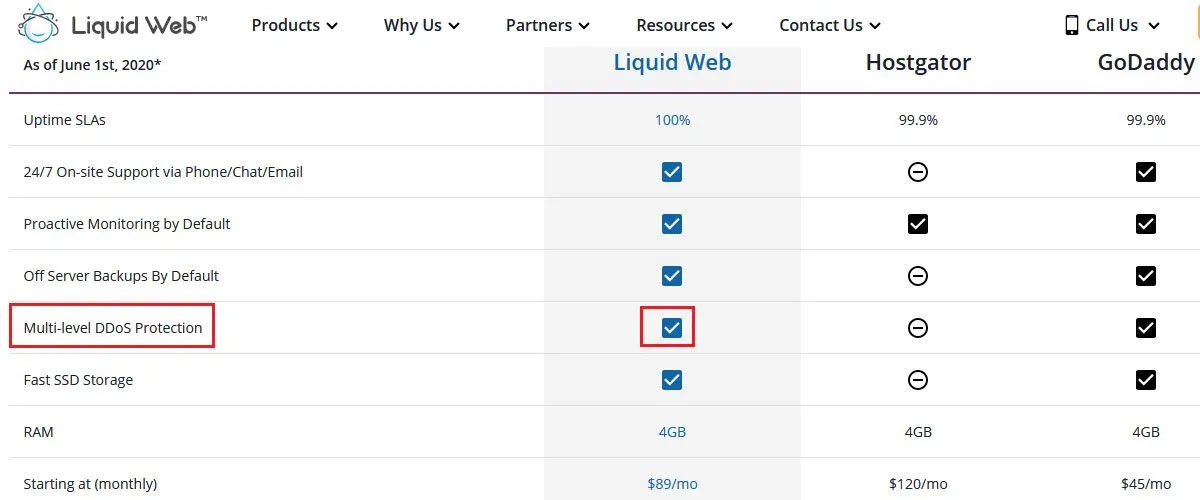
Task: Click GoDaddy's black checkmark for Proactive Monitoring
Action: [x=1146, y=224]
